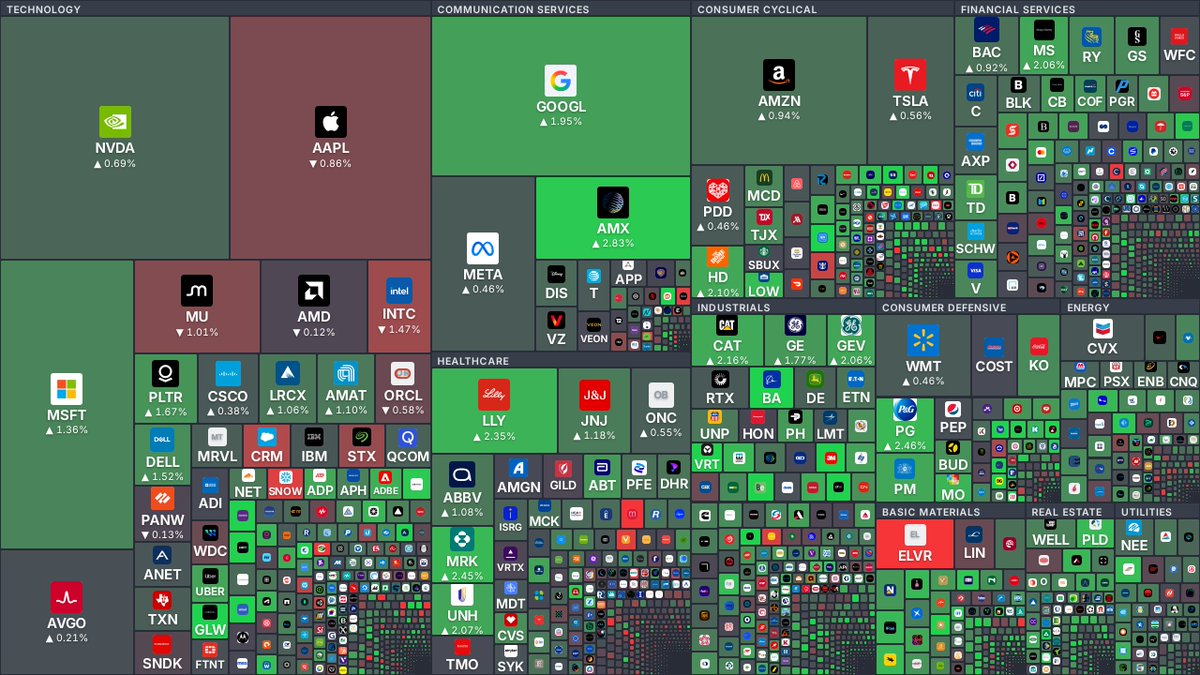Select the Tesla logo above TSLA

(x=910, y=76)
